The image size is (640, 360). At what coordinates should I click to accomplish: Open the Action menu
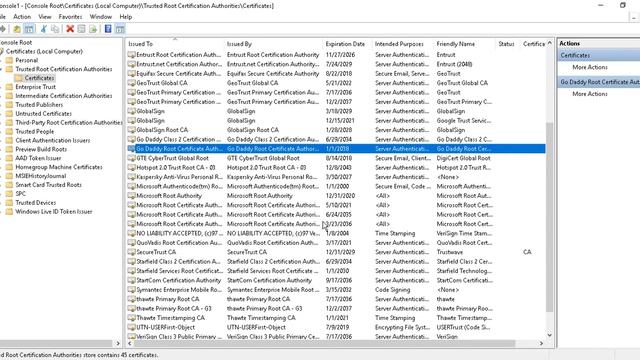[x=22, y=17]
